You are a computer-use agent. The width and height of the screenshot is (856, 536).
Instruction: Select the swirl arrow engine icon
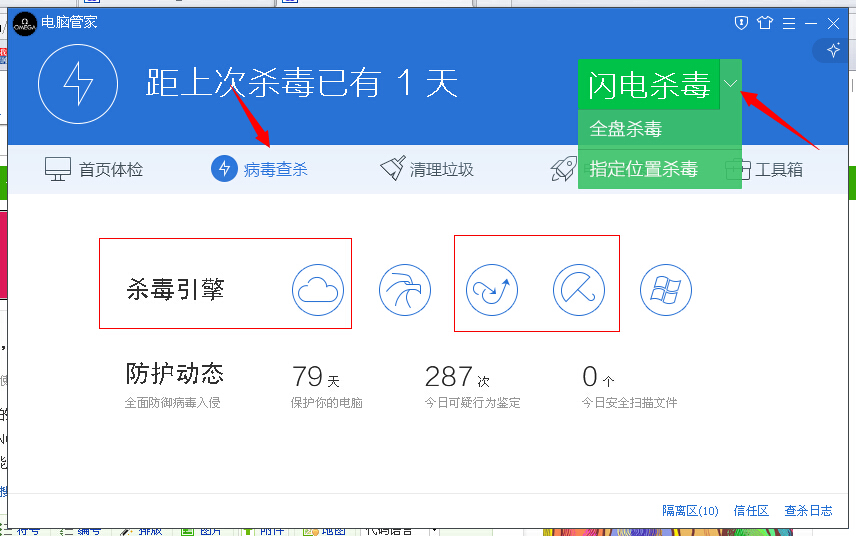492,290
